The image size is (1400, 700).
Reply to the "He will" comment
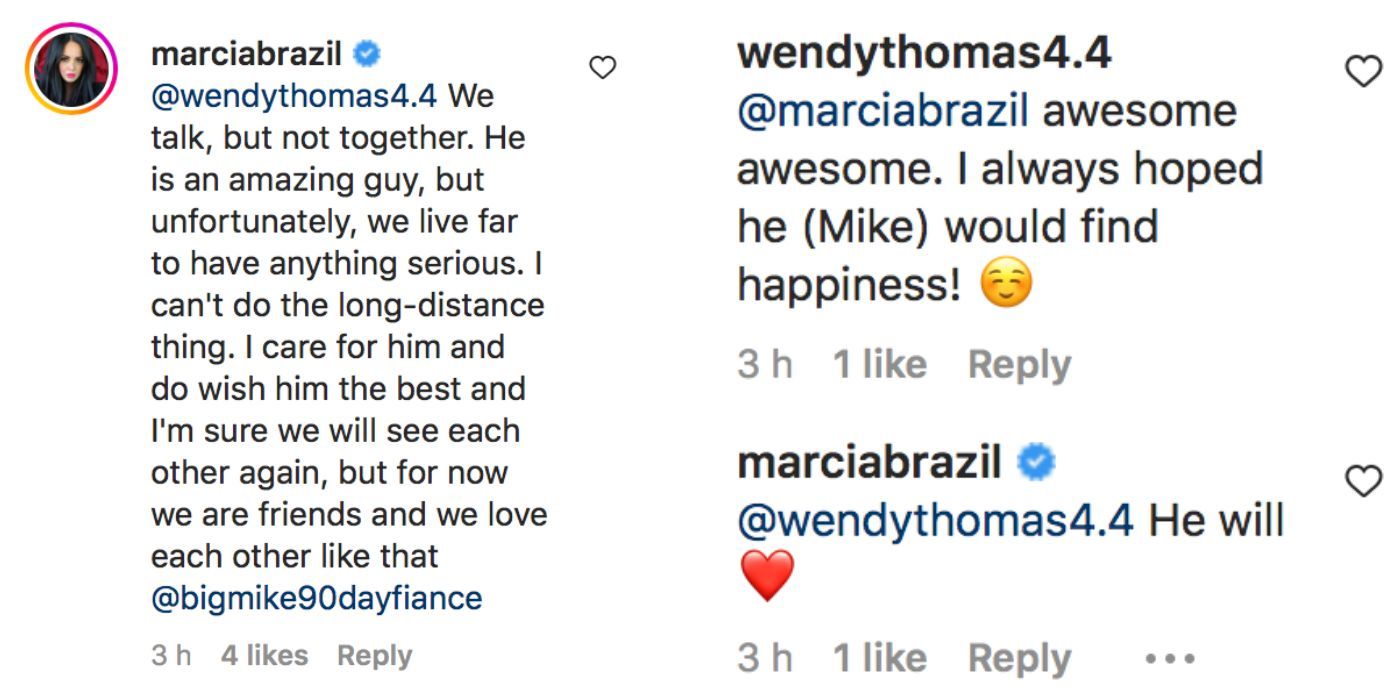(1019, 659)
